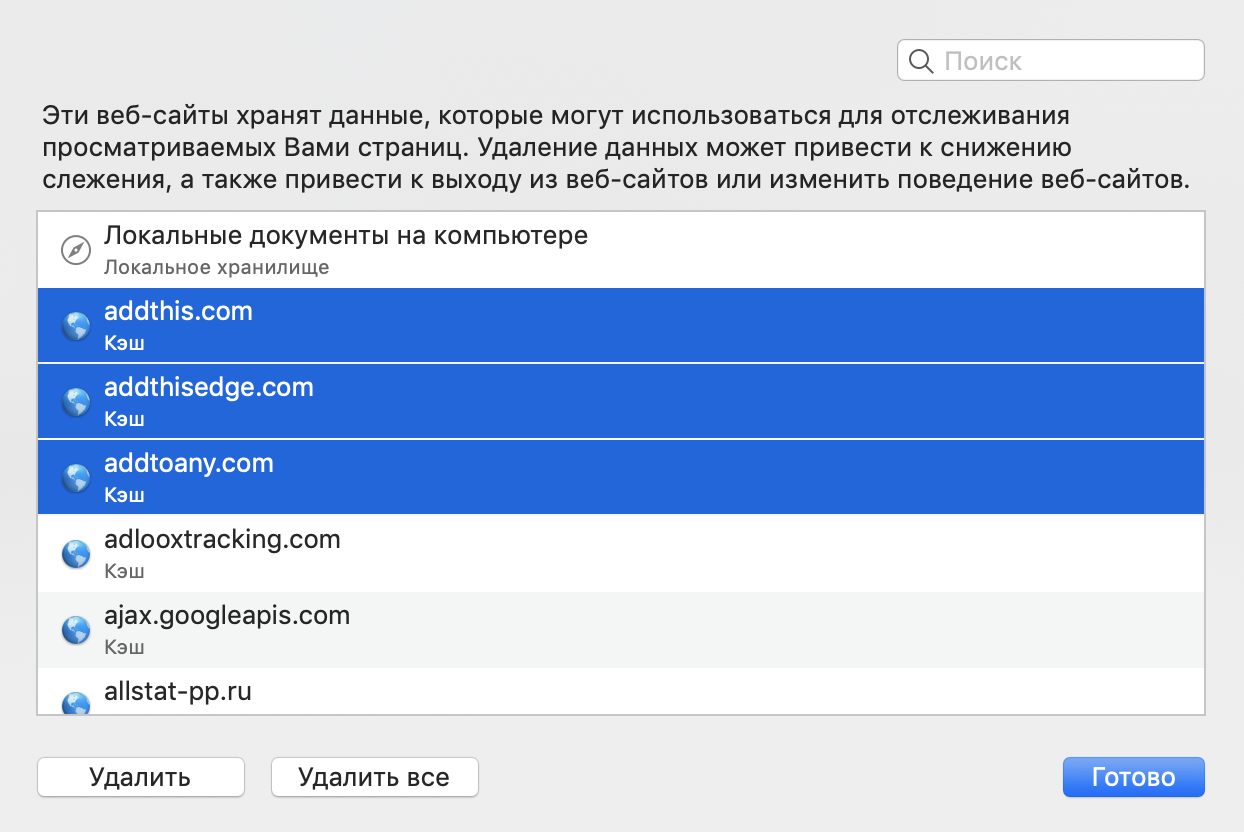Select the addthis.com list entry
This screenshot has width=1244, height=832.
[620, 326]
